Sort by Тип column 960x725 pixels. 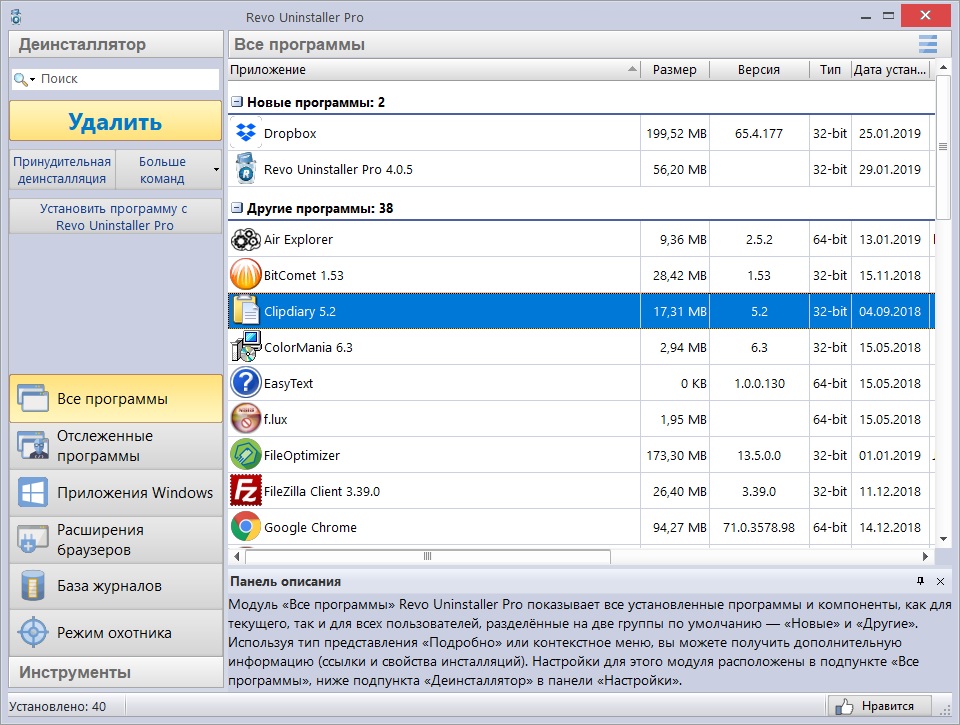pyautogui.click(x=830, y=69)
